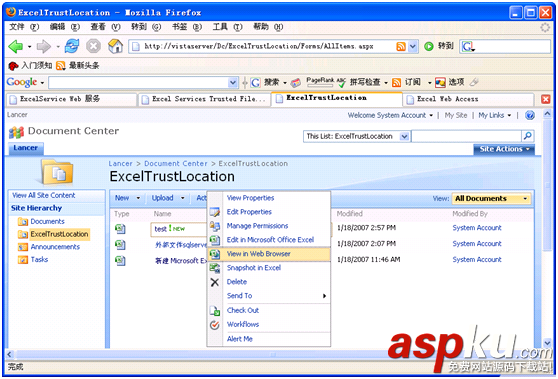
Task: Switch to Excel Web Access tab
Action: point(468,99)
